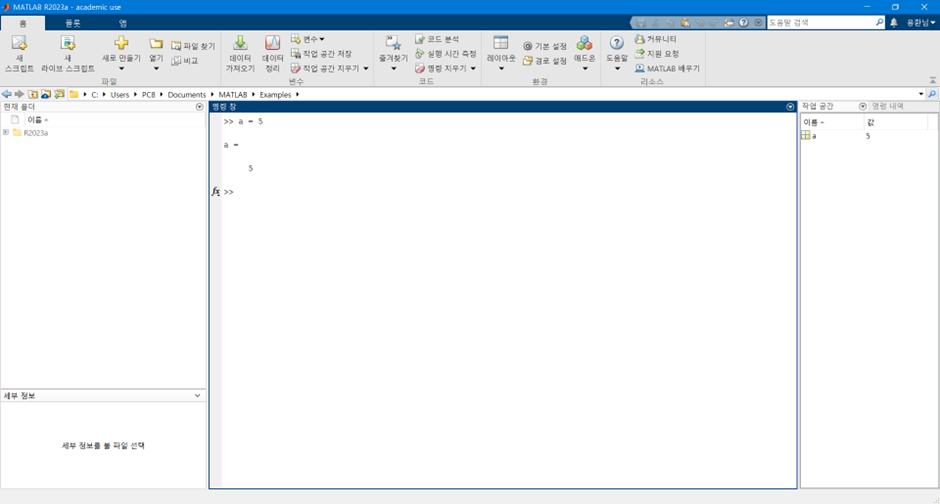This screenshot has height=504, width=940.
Task: Click 데이터 가져오기 (Import Data)
Action: [x=240, y=53]
